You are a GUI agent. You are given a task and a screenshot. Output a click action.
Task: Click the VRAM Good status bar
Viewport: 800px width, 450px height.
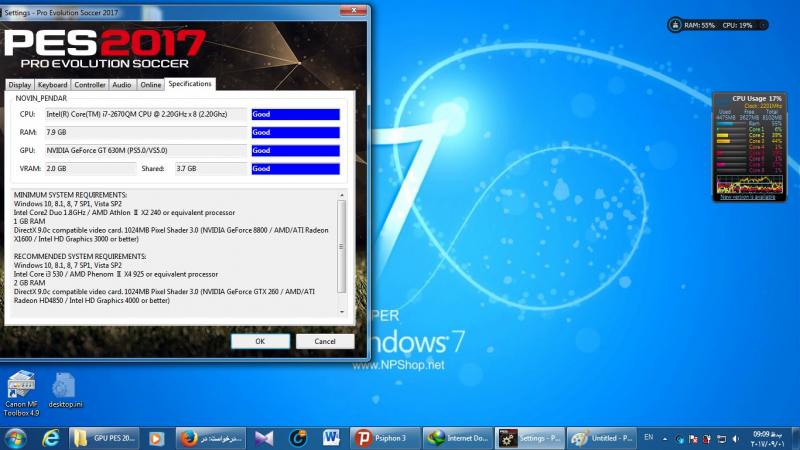pos(295,168)
